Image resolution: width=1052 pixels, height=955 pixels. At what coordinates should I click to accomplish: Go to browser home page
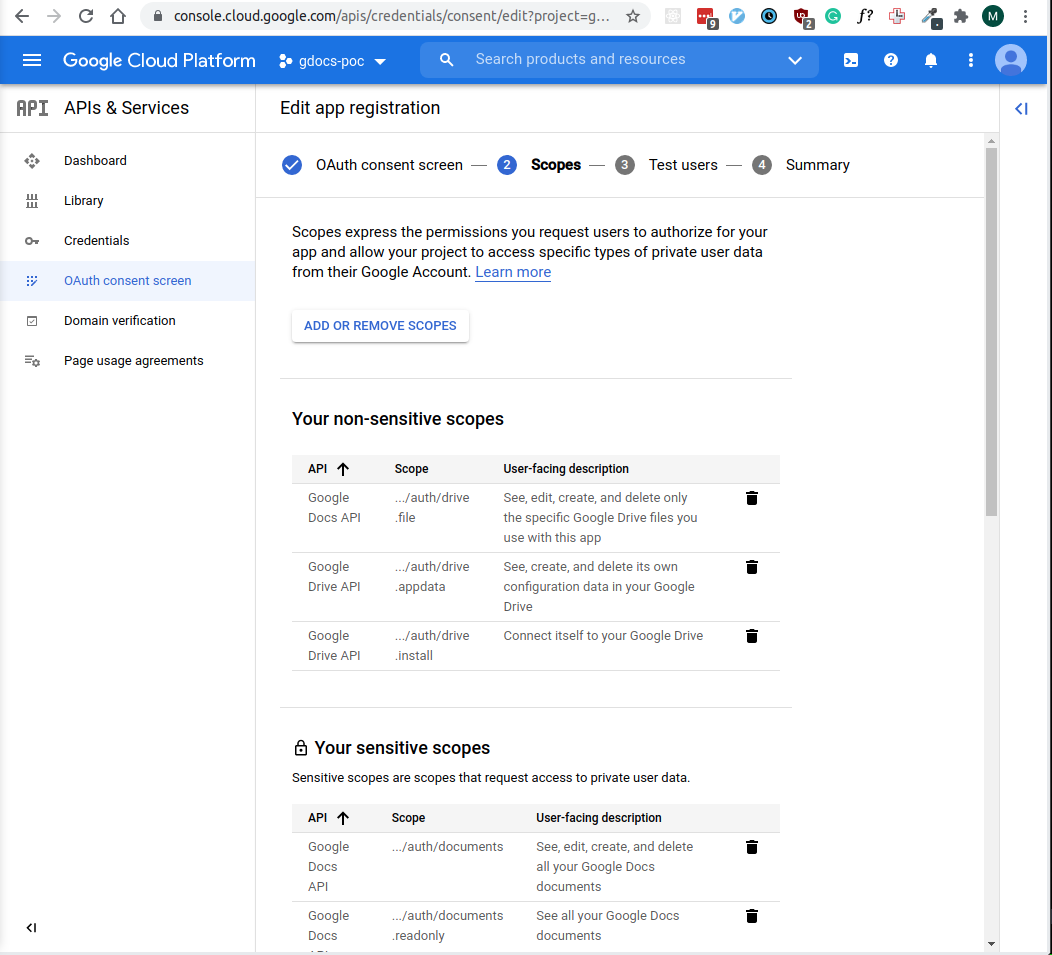point(118,16)
